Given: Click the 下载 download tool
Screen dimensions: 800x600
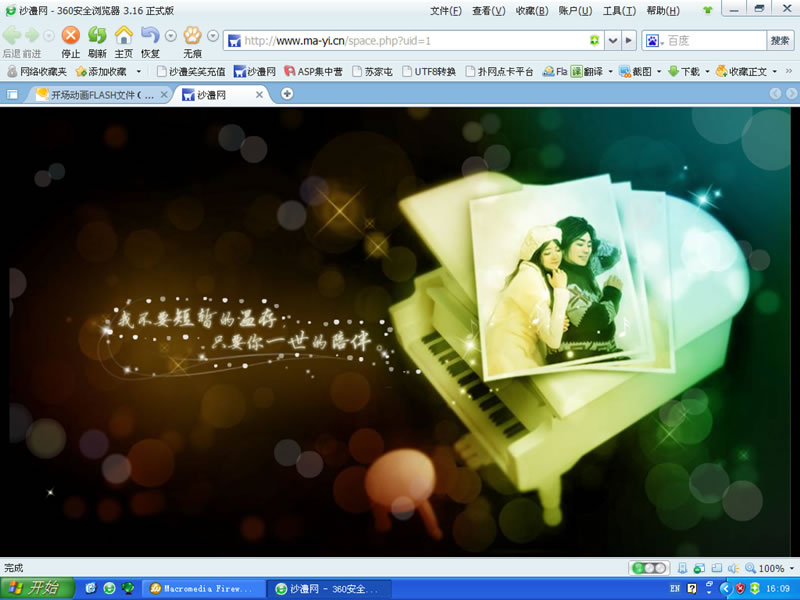Looking at the screenshot, I should click(x=684, y=72).
